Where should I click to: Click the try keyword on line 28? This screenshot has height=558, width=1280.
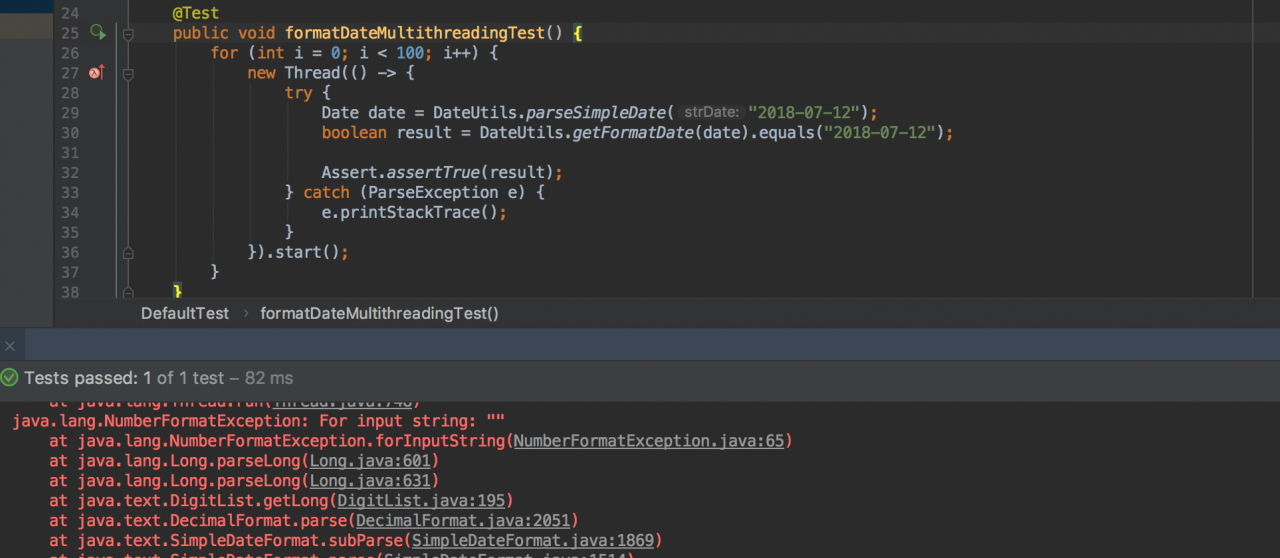point(298,93)
